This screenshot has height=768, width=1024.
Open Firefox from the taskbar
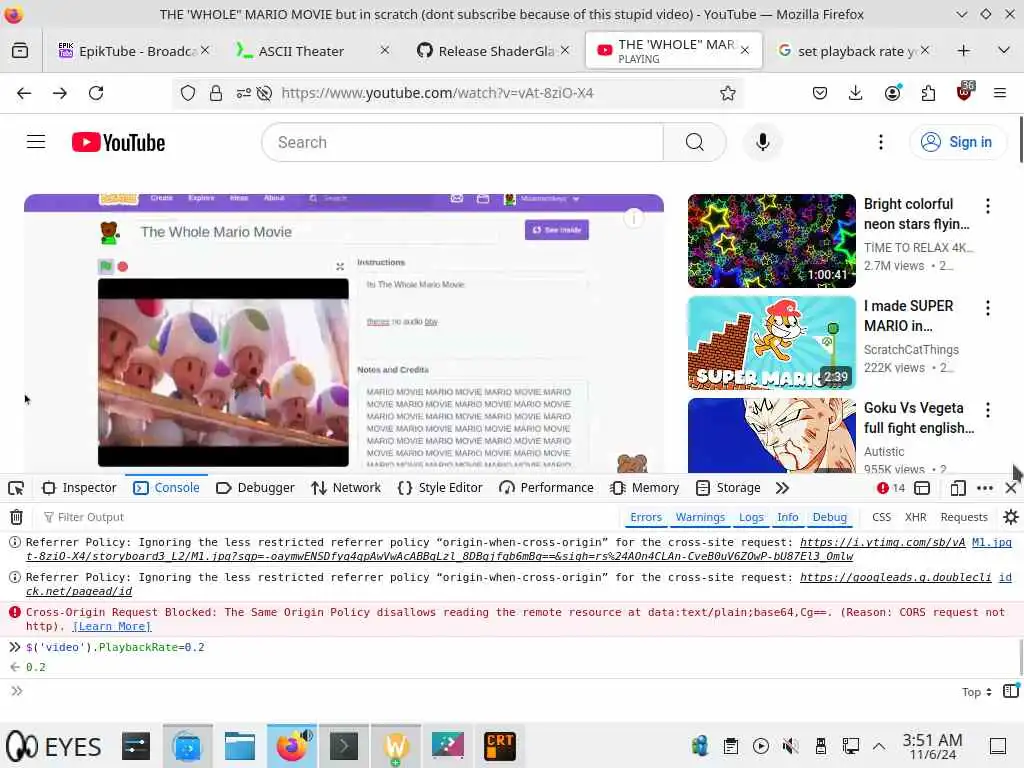click(x=291, y=746)
